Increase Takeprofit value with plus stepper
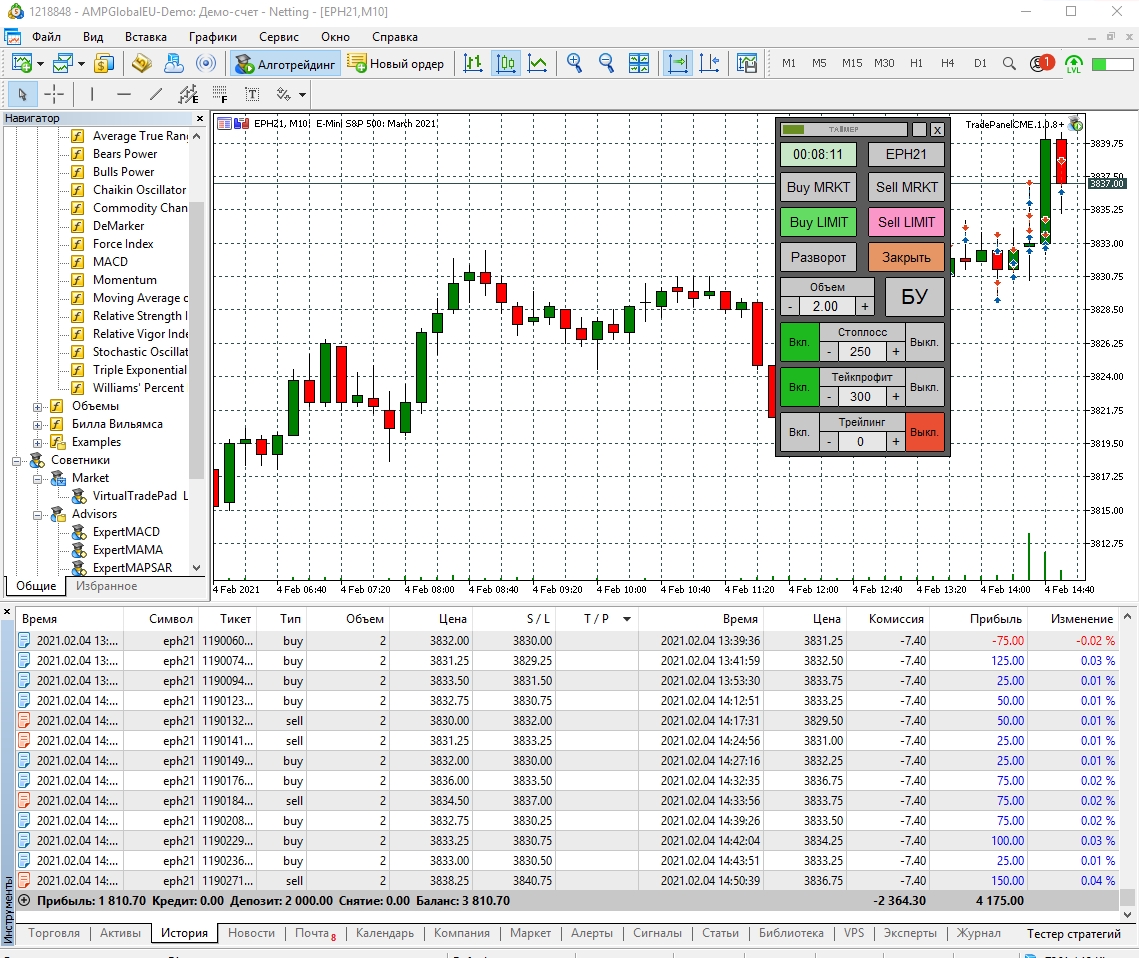1139x958 pixels. 896,397
